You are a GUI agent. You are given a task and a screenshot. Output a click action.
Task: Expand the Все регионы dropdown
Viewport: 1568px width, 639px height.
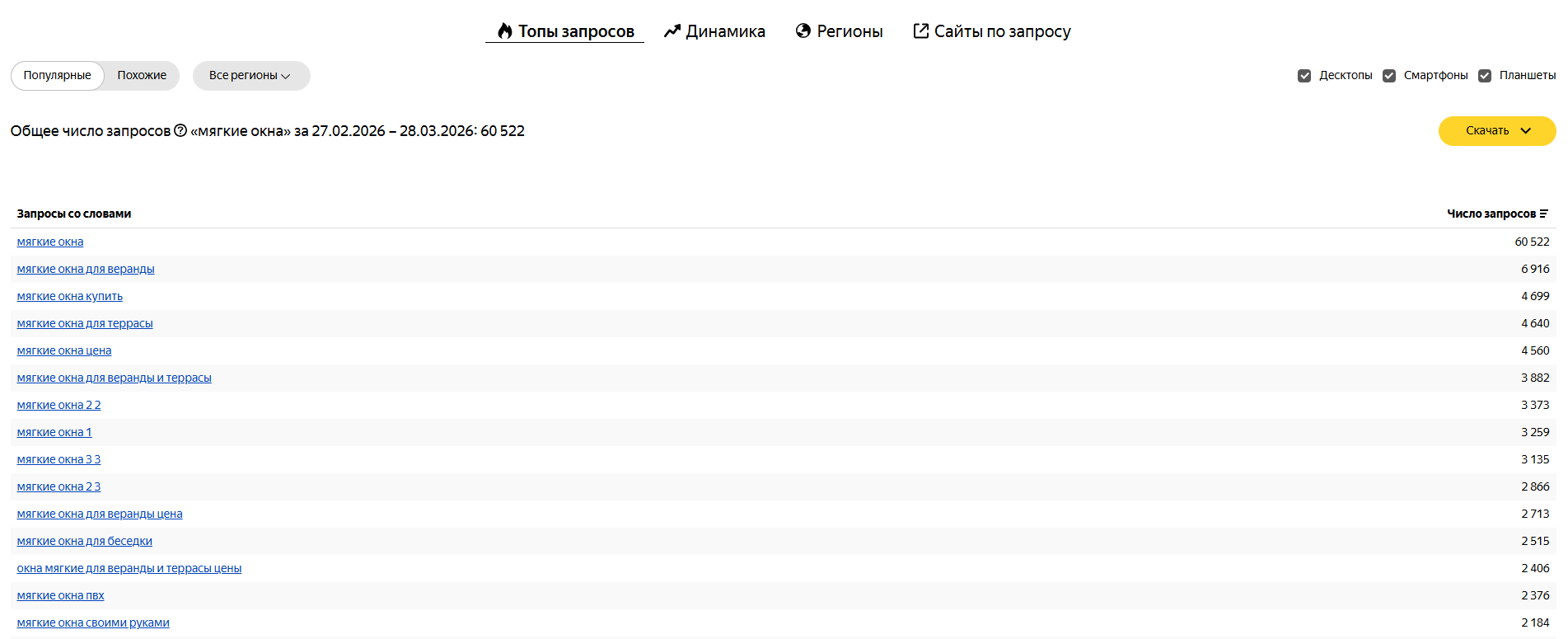coord(250,76)
